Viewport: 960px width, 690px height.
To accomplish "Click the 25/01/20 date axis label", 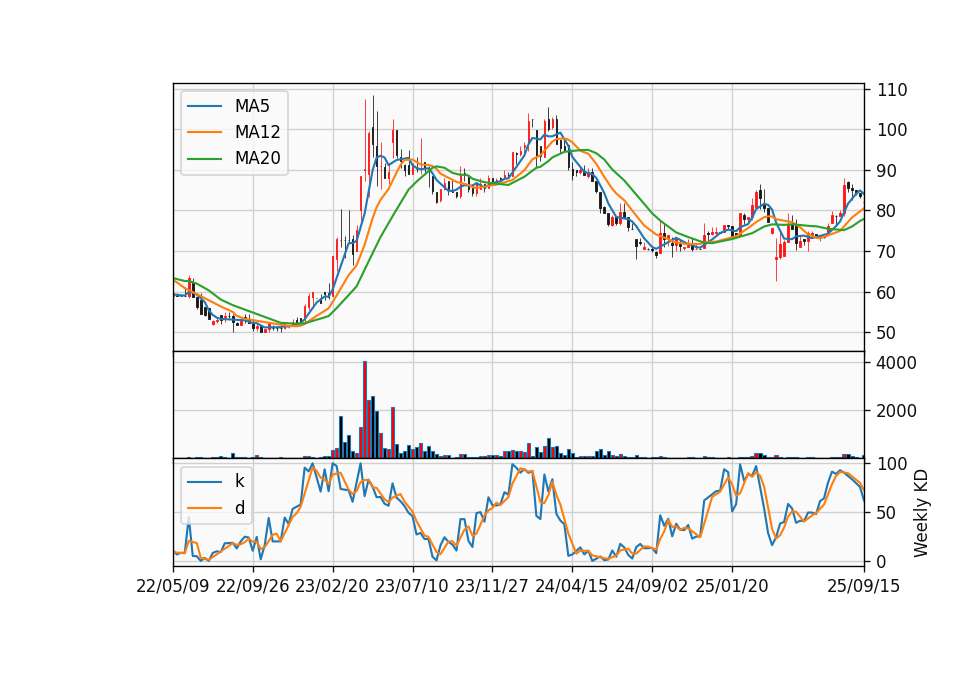I will [732, 587].
